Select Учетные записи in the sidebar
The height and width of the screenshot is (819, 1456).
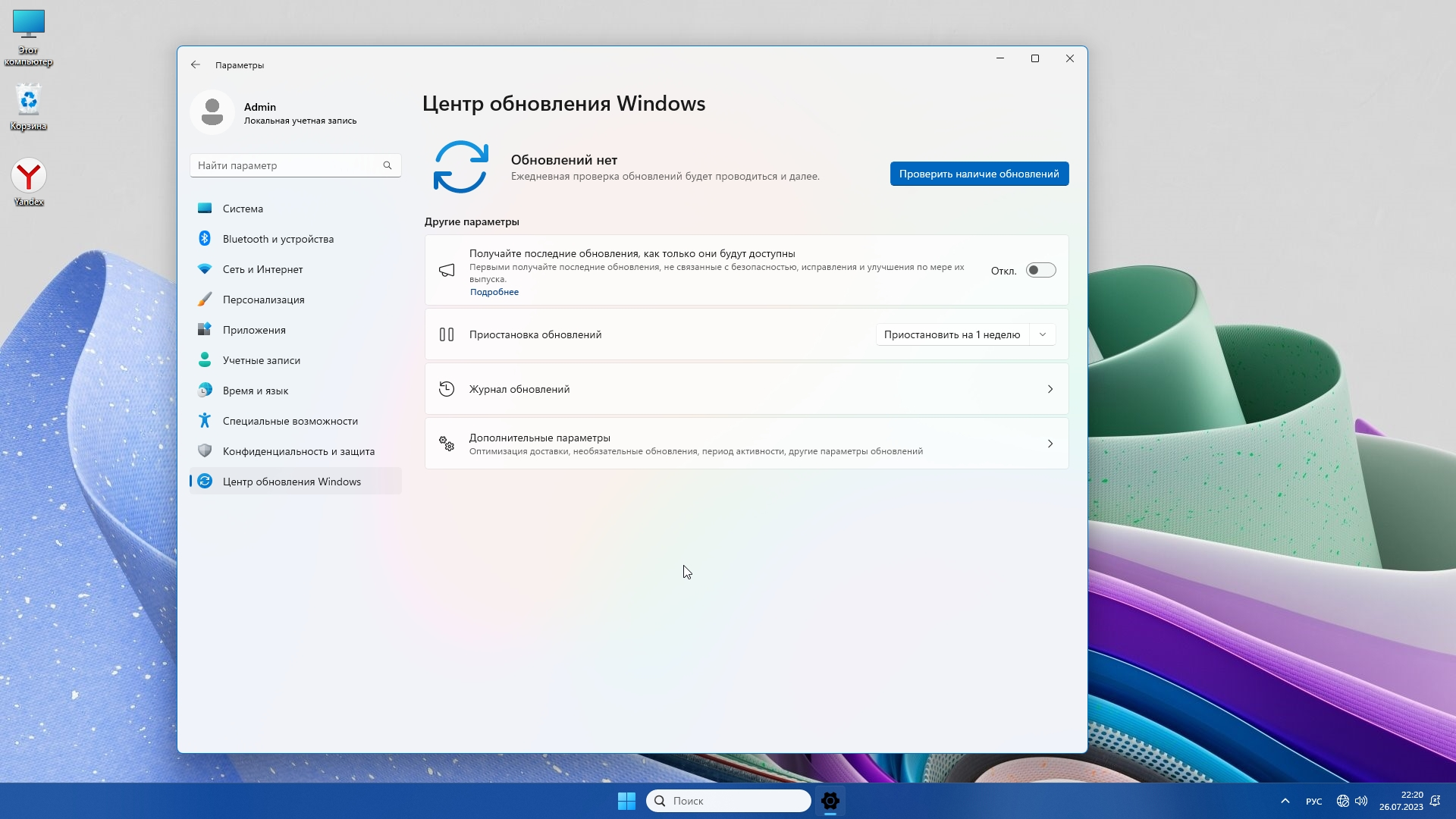coord(261,360)
